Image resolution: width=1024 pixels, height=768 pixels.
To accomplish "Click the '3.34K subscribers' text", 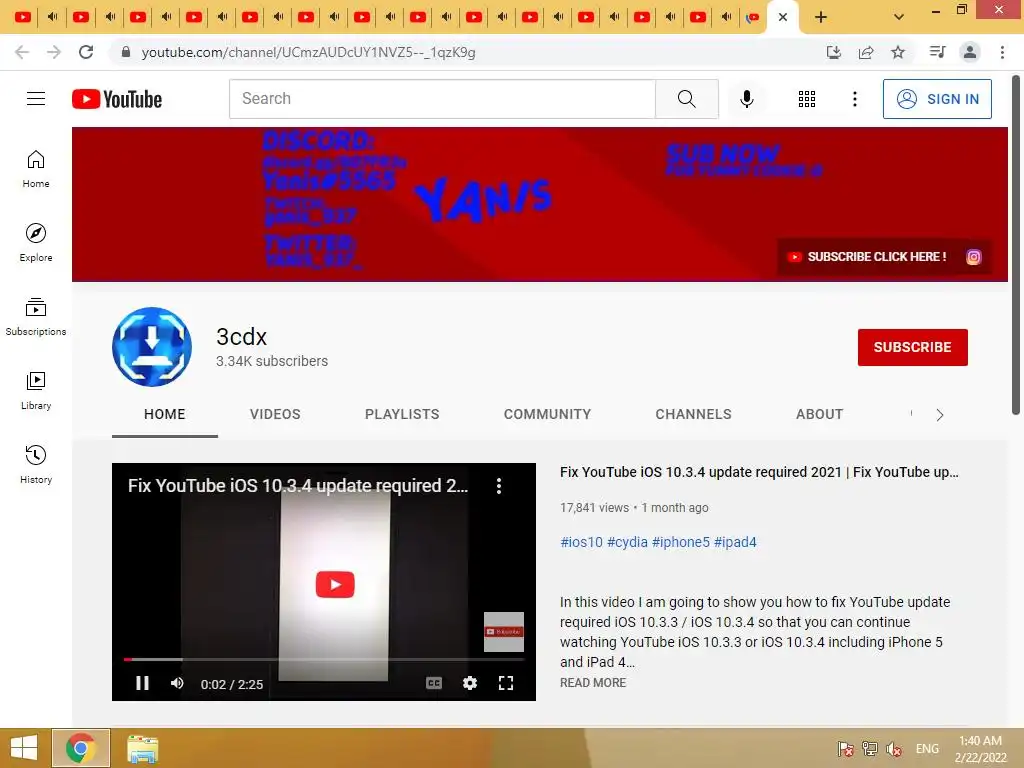I will click(272, 361).
